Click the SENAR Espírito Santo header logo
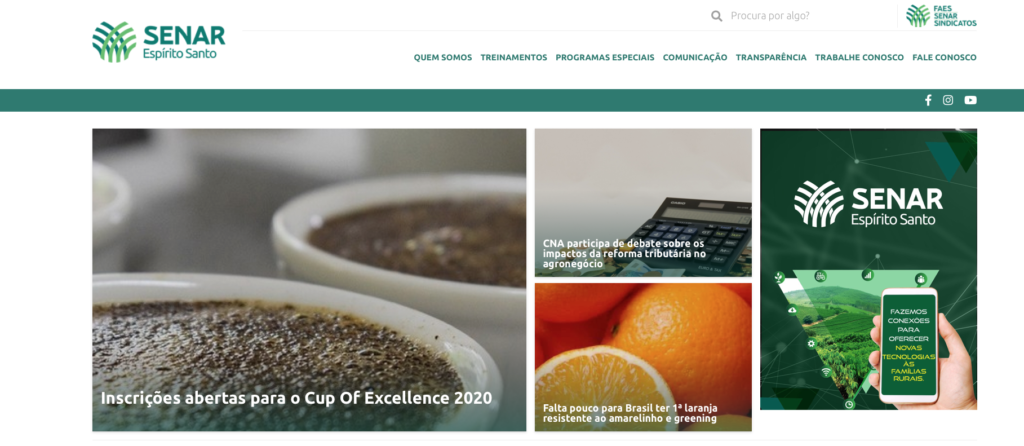The width and height of the screenshot is (1024, 446). (x=159, y=41)
